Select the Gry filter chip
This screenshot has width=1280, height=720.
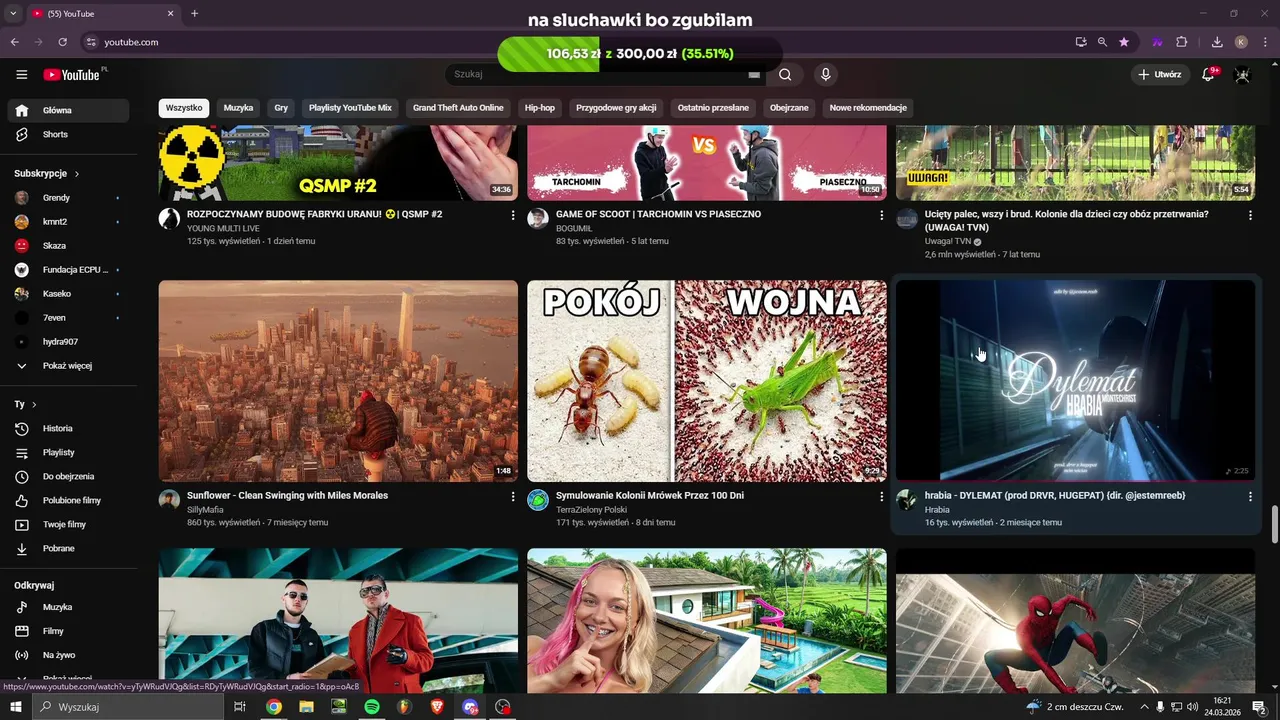(281, 108)
